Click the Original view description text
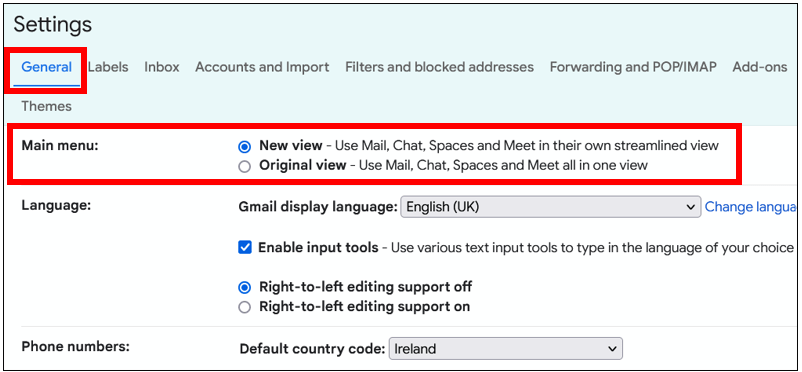802x372 pixels. (x=503, y=165)
